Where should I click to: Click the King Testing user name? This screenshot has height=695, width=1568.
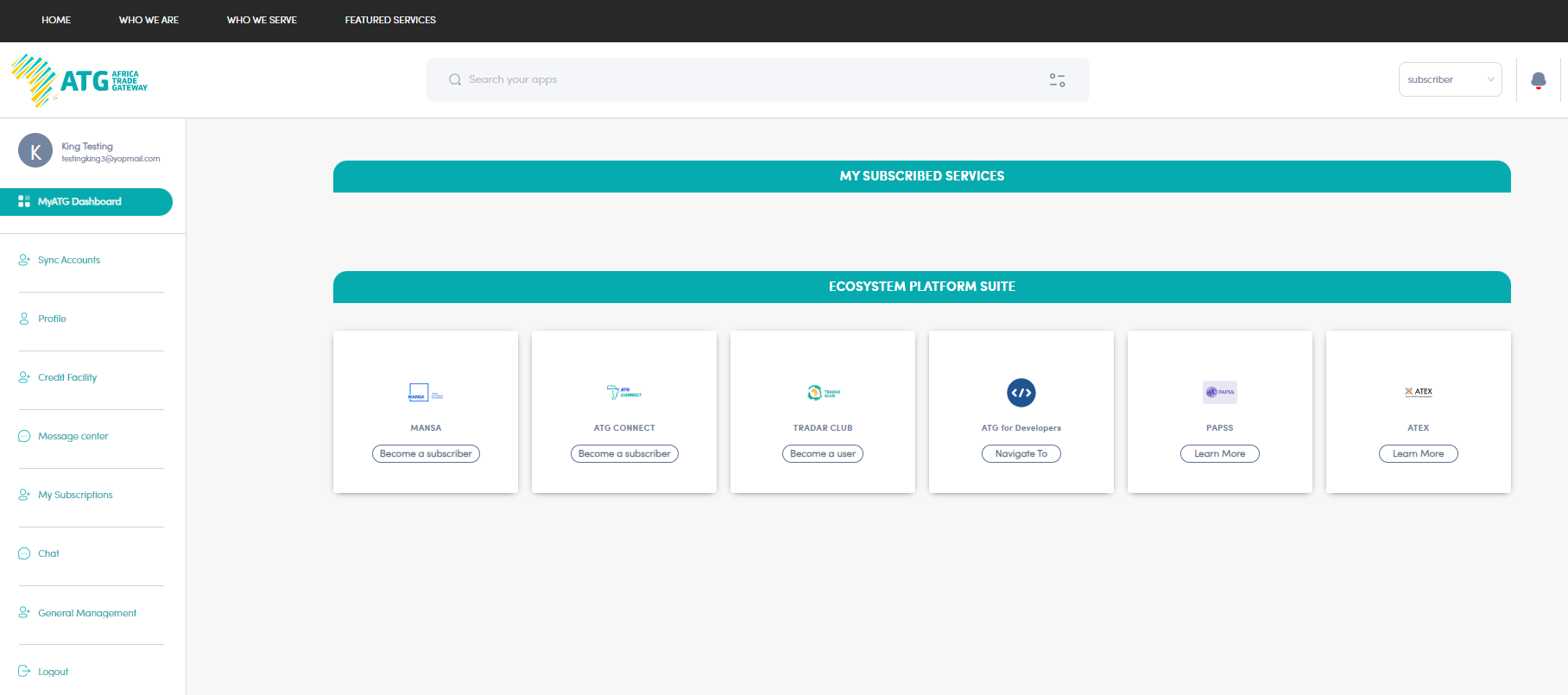point(87,146)
